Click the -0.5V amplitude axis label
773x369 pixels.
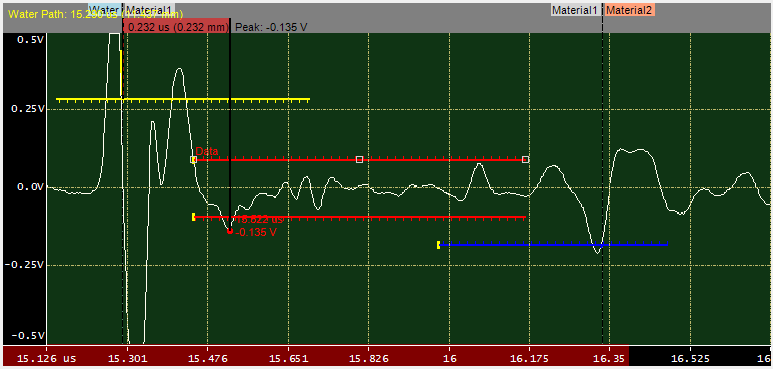(27, 335)
